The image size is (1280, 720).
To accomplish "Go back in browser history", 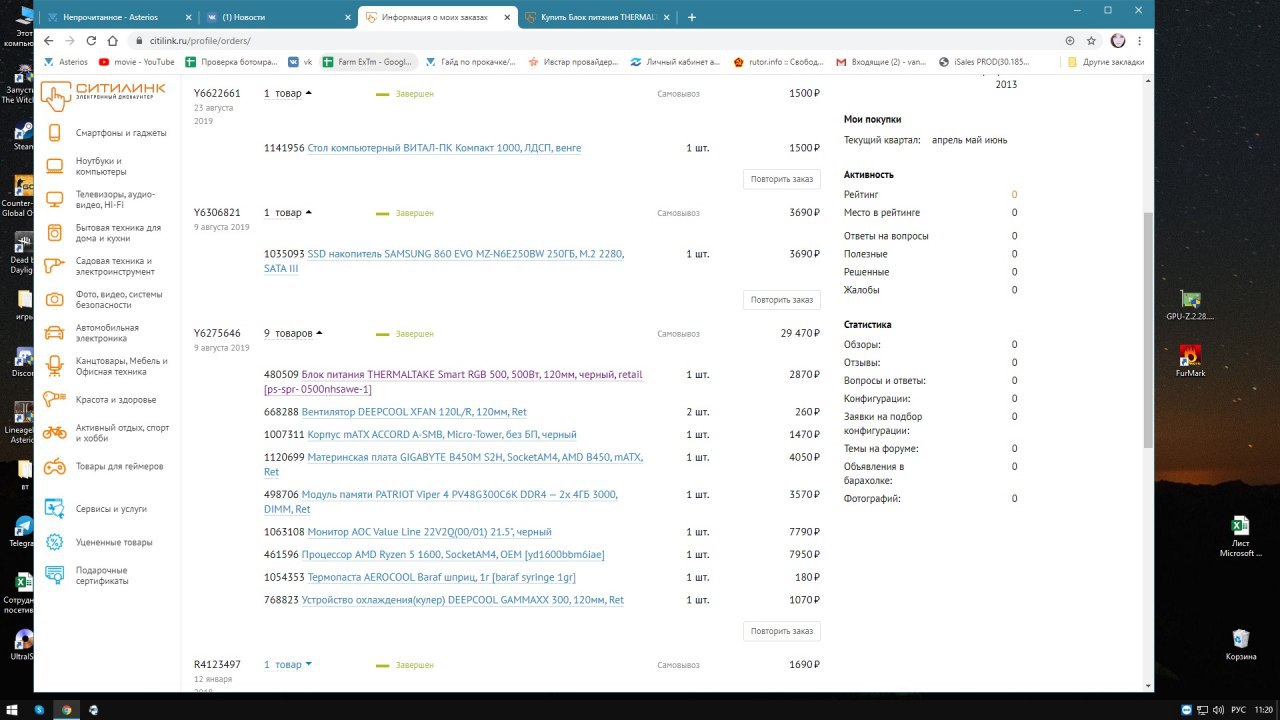I will (47, 41).
